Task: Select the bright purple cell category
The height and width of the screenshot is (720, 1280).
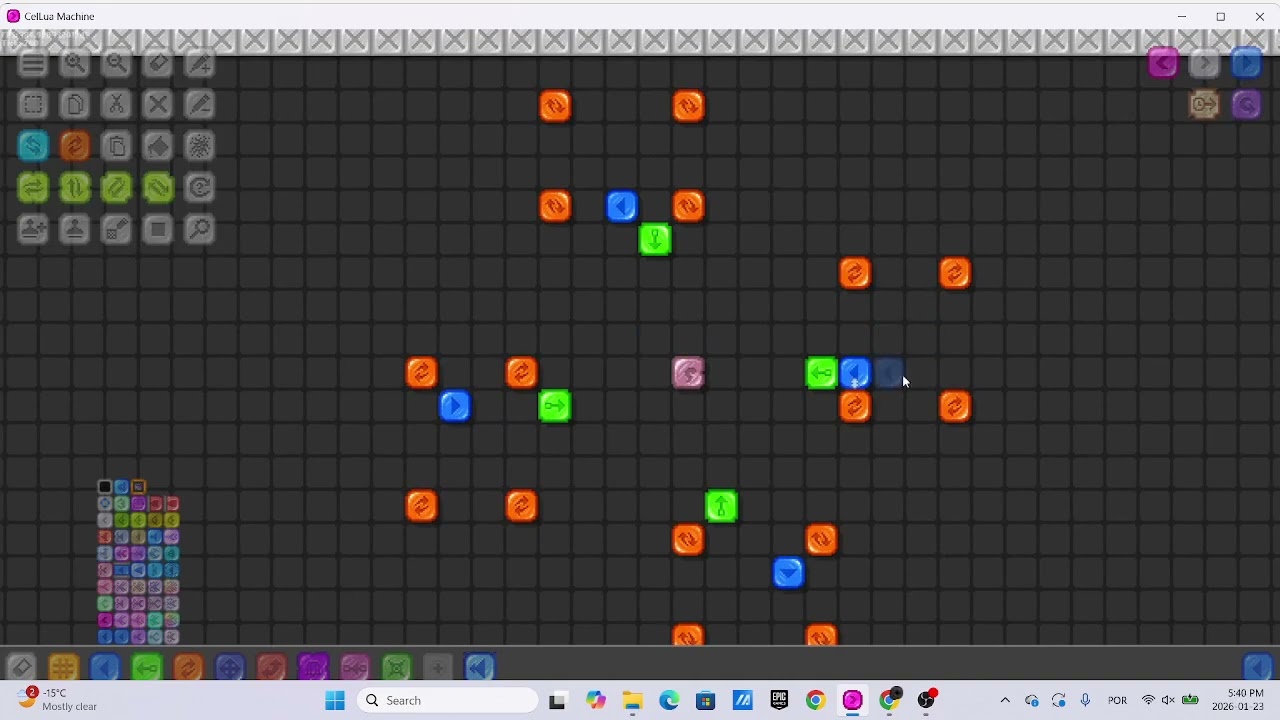Action: (313, 667)
